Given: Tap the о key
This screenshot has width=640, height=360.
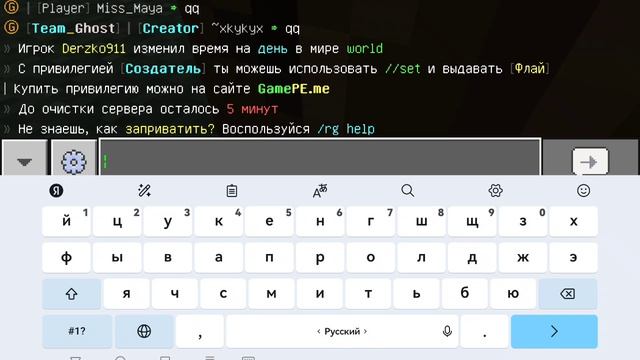Looking at the screenshot, I should (x=371, y=258).
